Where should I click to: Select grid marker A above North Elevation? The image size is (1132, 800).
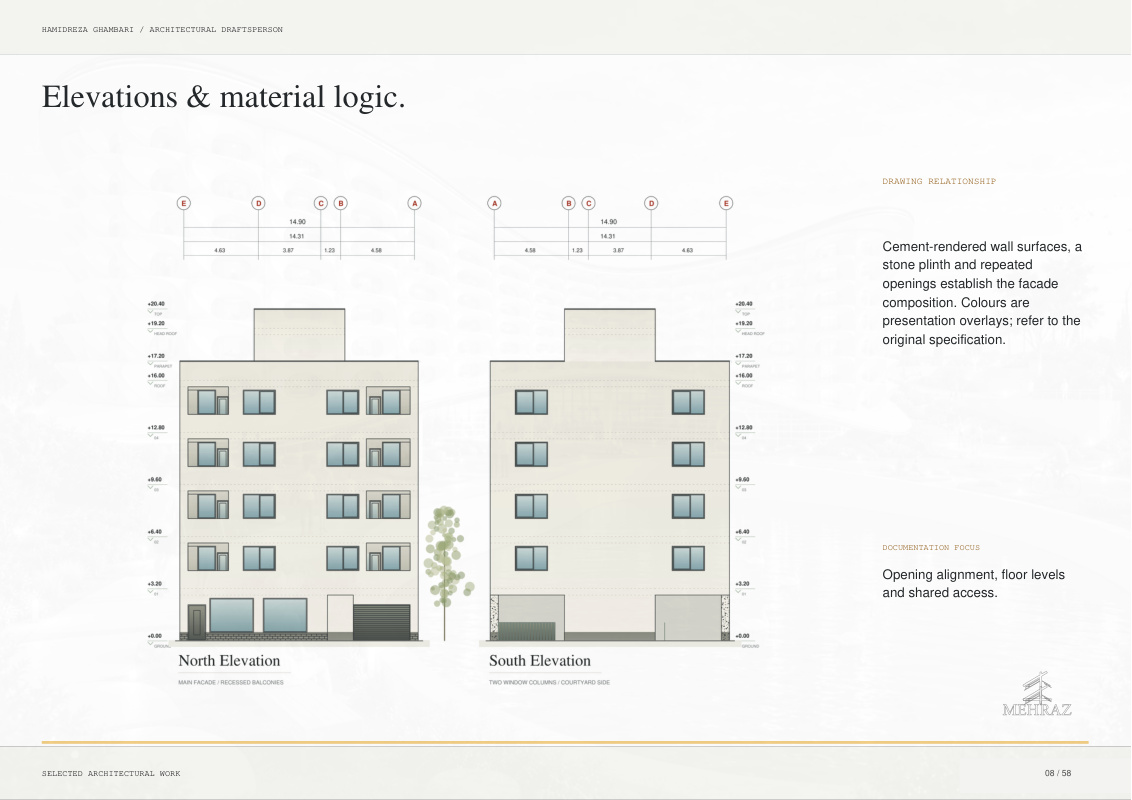tap(414, 204)
